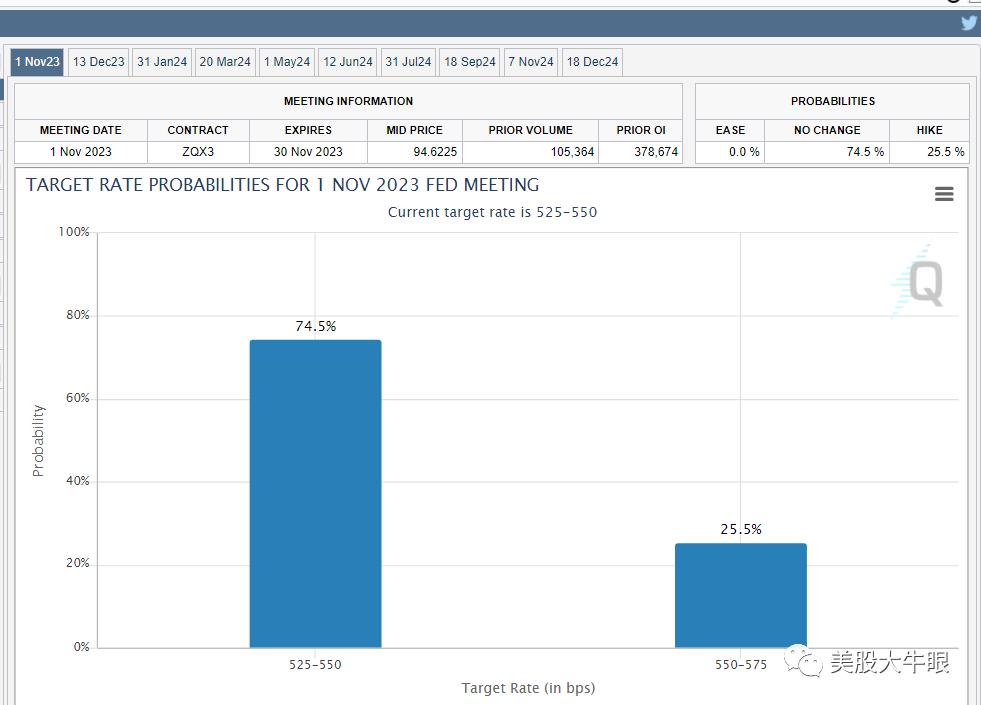Click the 525-550 x-axis label

pyautogui.click(x=315, y=665)
